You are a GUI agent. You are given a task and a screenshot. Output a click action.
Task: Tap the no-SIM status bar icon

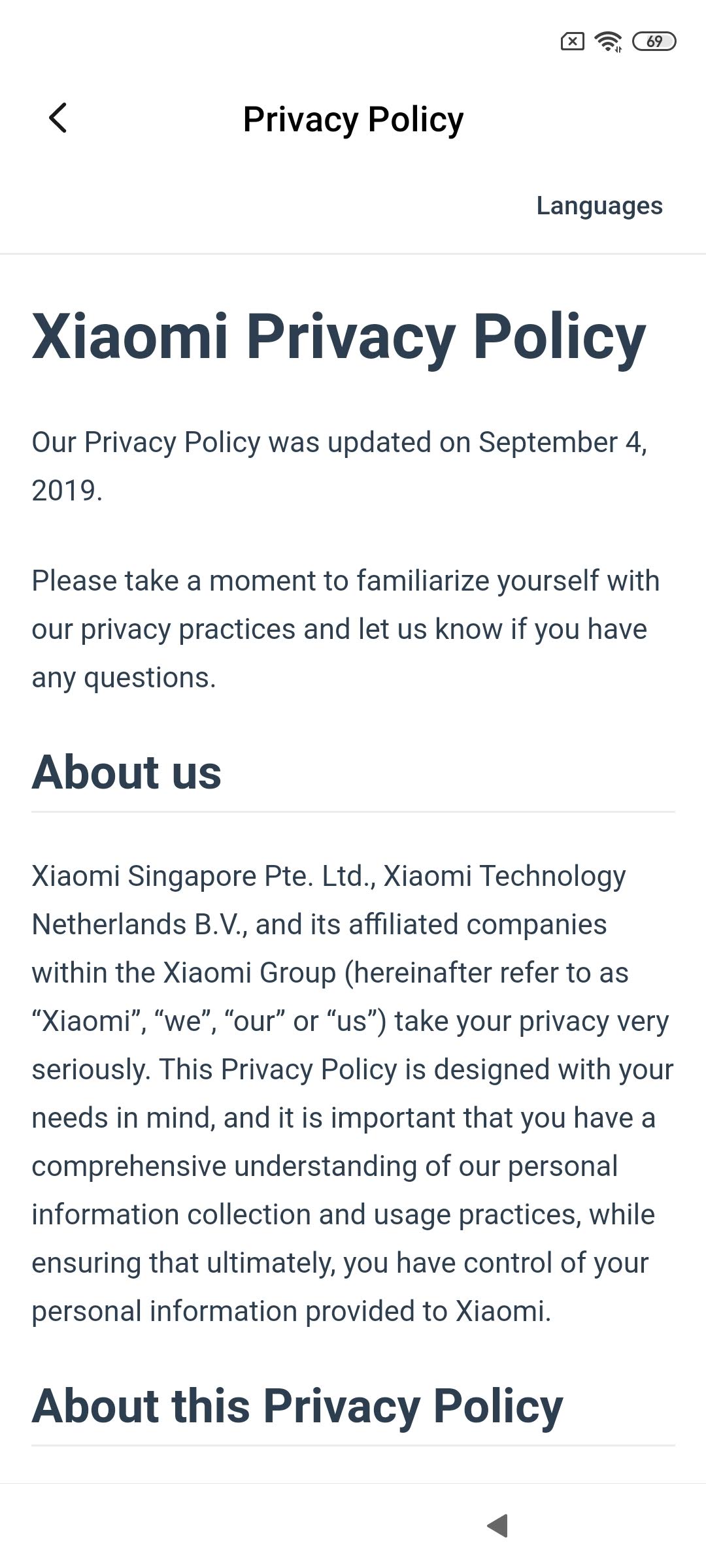[x=573, y=42]
